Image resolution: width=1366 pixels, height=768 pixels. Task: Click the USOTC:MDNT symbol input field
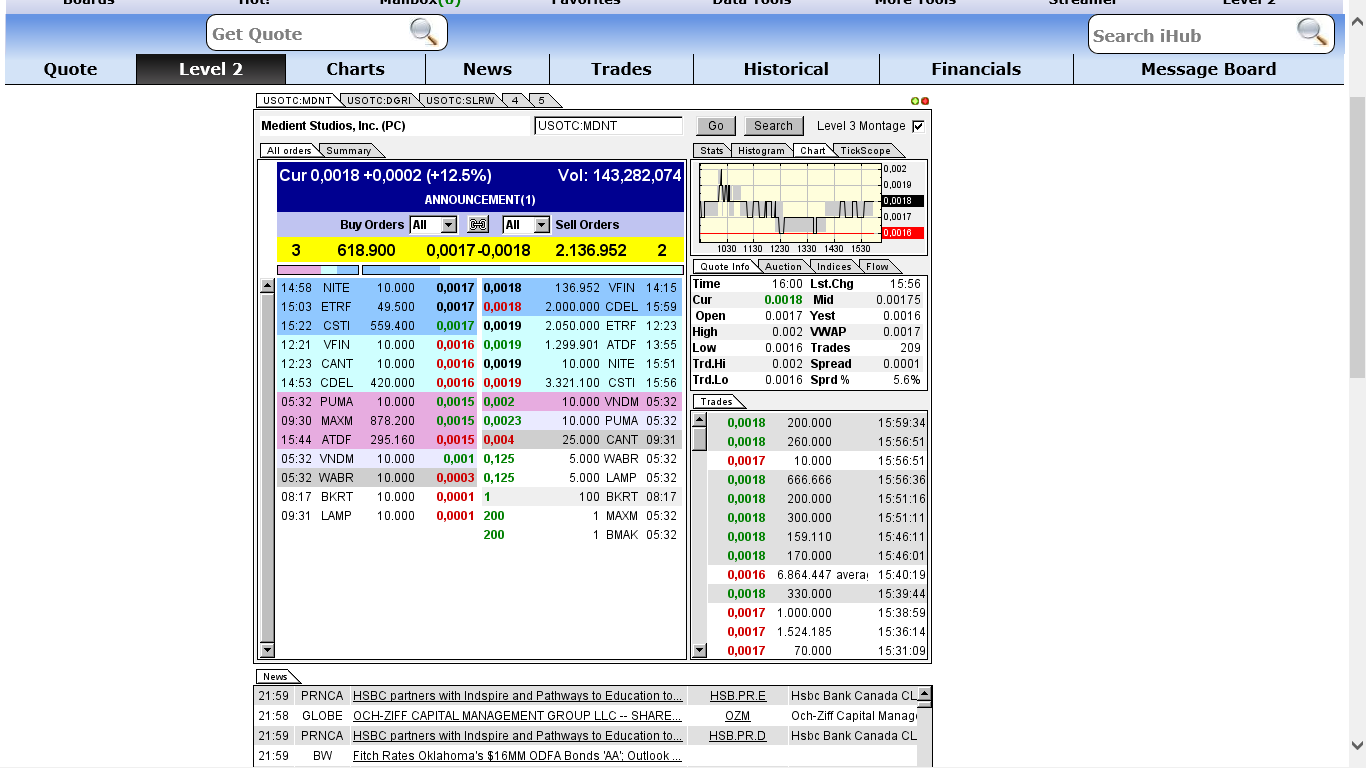608,126
